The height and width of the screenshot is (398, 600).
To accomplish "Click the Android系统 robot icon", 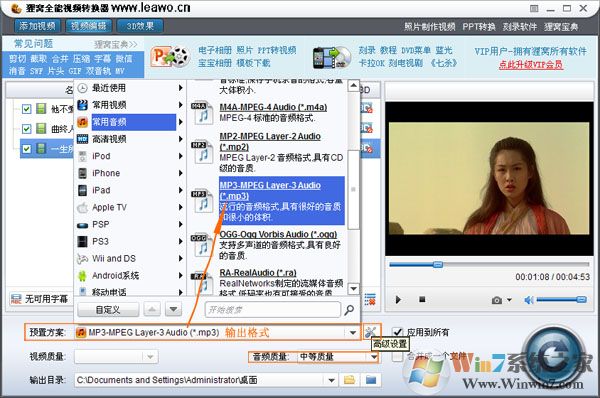I will point(82,276).
